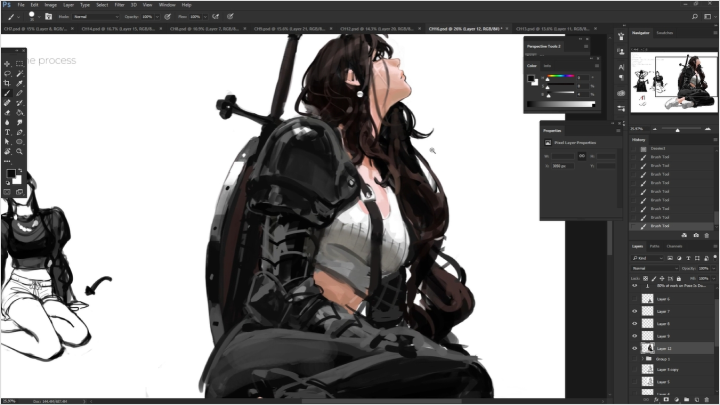Open the brush Mode dropdown
720x405 pixels.
(96, 17)
